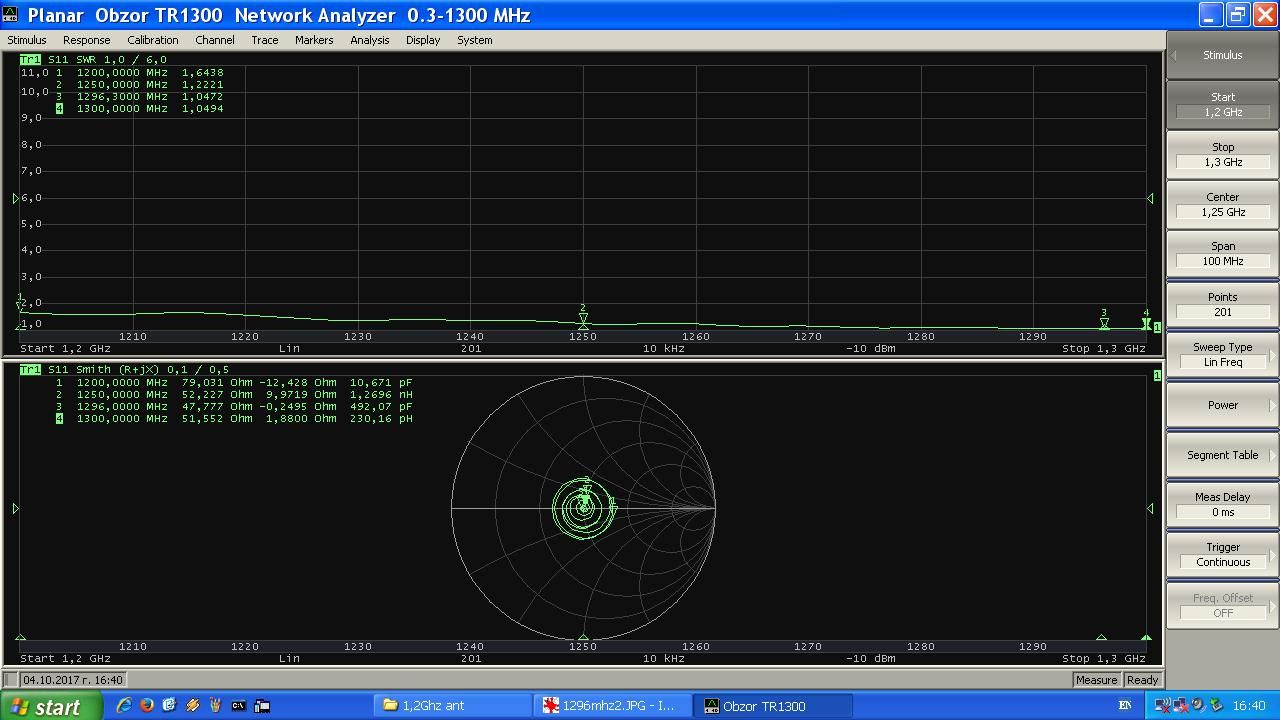Edit the Start frequency 1,2 GHz field

coord(1222,112)
